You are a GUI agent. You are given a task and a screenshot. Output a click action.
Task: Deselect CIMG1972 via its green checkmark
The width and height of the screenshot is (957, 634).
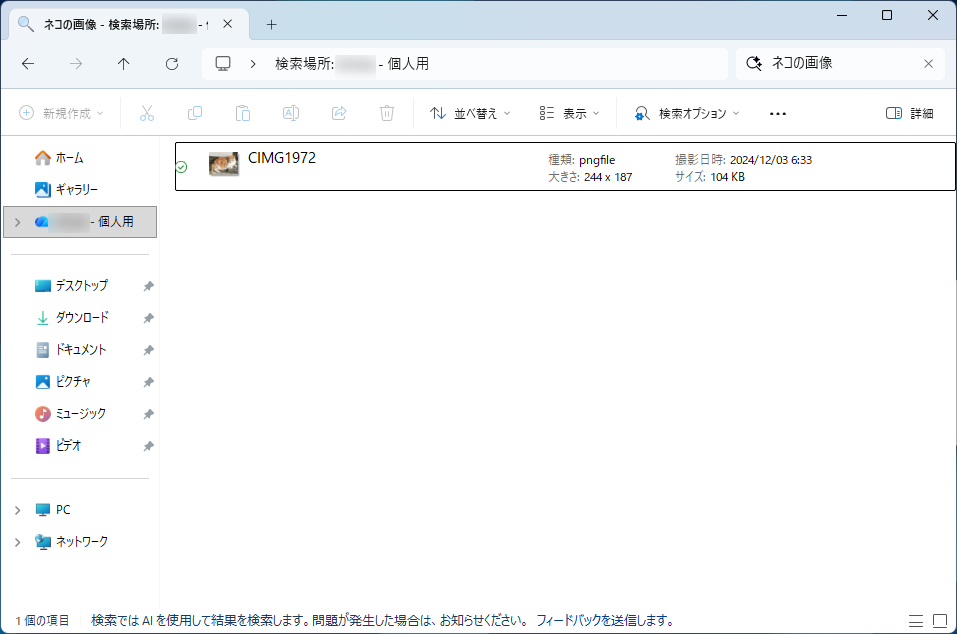182,167
